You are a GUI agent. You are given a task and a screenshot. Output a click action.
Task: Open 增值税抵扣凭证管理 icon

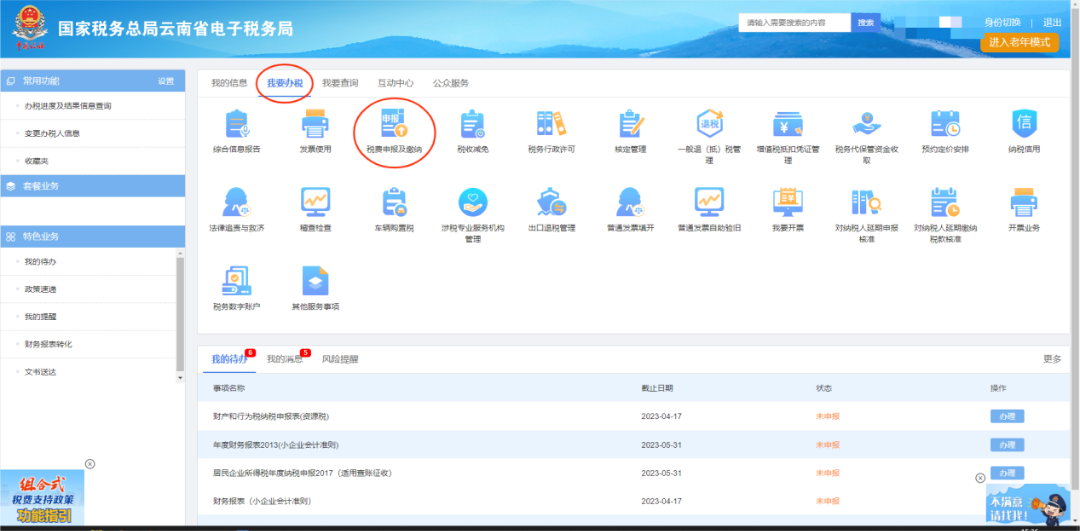(788, 124)
